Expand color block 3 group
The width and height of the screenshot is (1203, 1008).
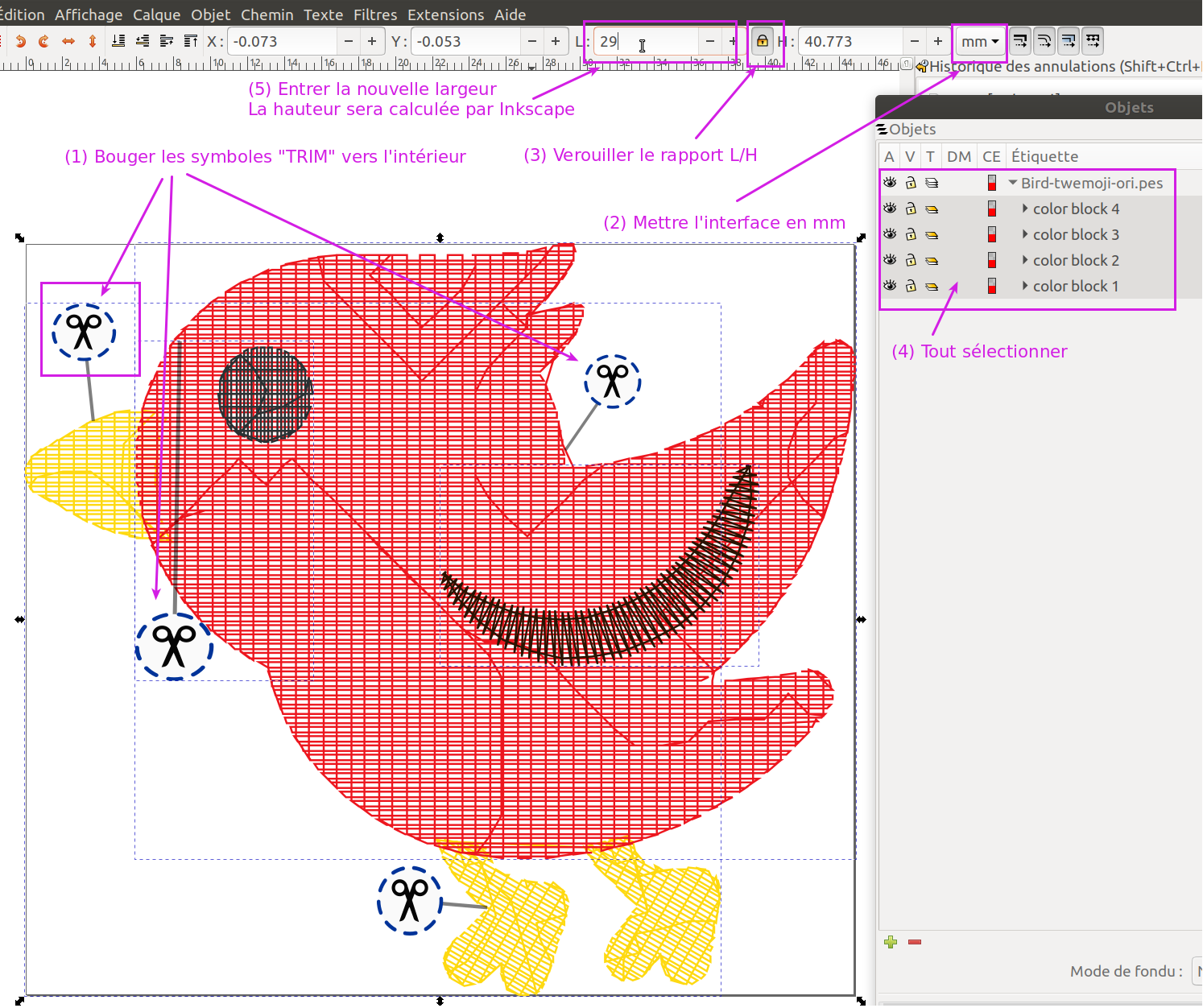[1025, 234]
